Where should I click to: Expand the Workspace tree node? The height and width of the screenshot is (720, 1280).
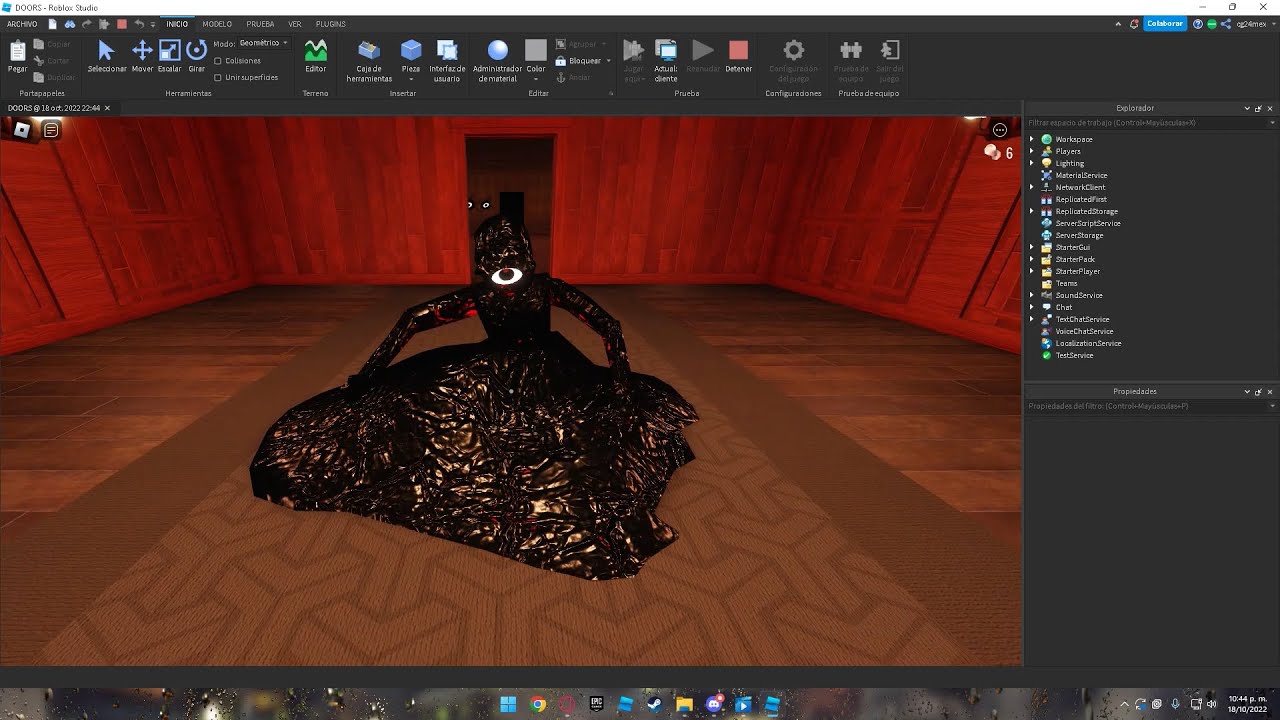pyautogui.click(x=1032, y=139)
